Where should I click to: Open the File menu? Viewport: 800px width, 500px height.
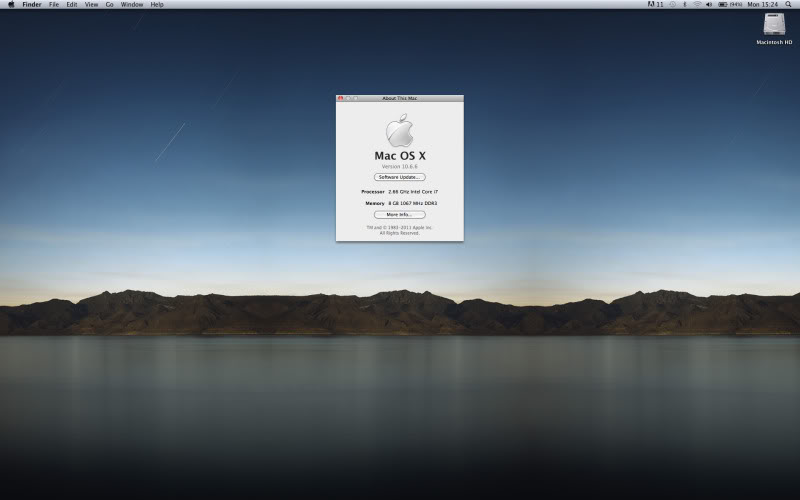pos(54,4)
